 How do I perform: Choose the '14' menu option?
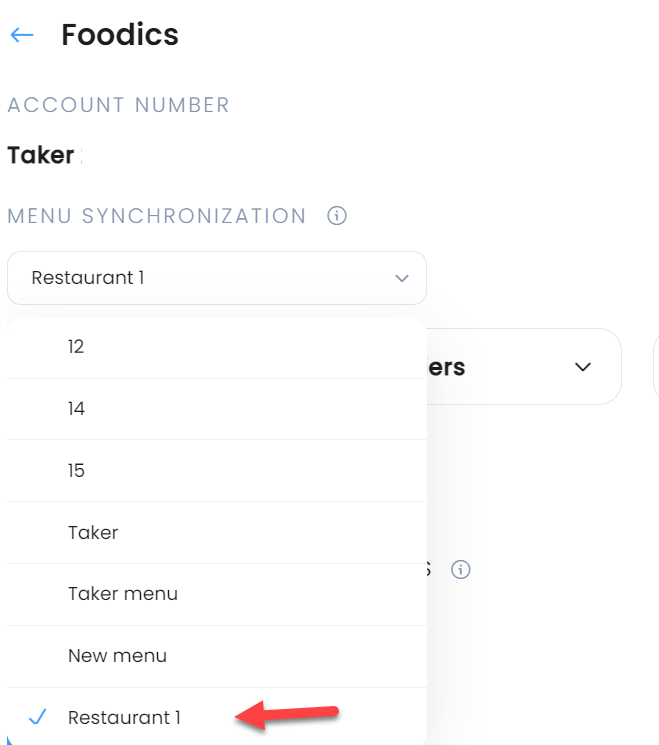coord(217,409)
